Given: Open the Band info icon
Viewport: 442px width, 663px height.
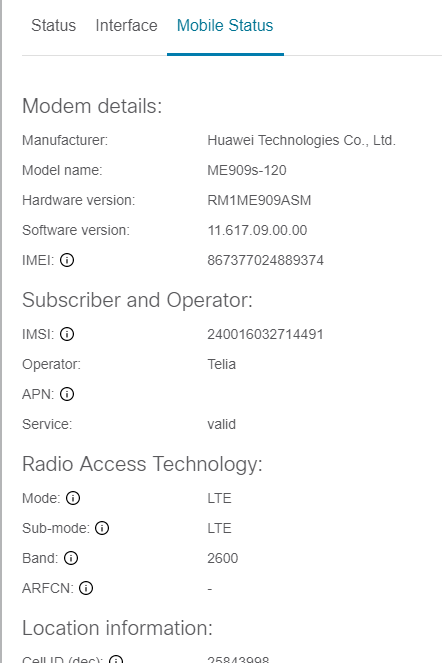Looking at the screenshot, I should 71,558.
